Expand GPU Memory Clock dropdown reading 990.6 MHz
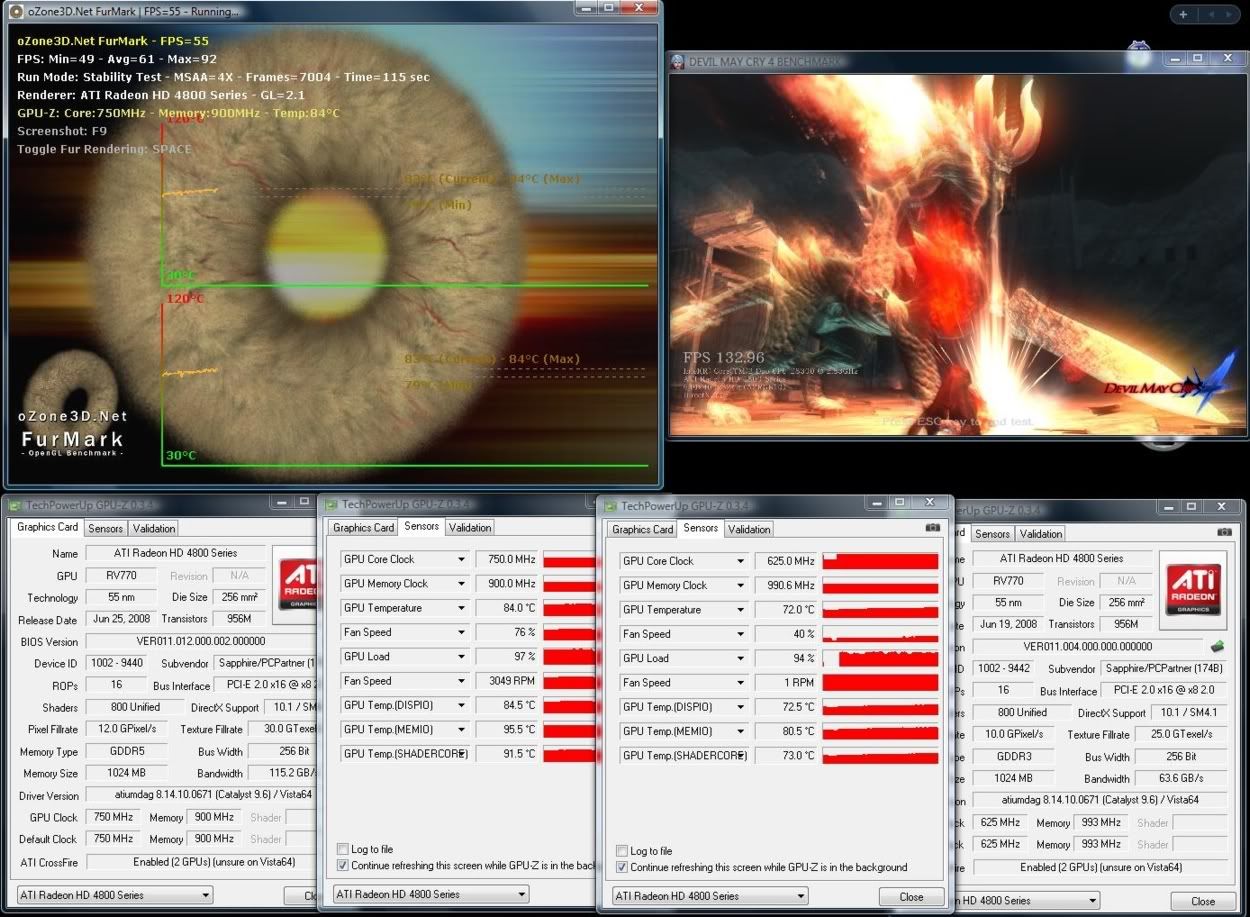The height and width of the screenshot is (917, 1250). pyautogui.click(x=741, y=585)
